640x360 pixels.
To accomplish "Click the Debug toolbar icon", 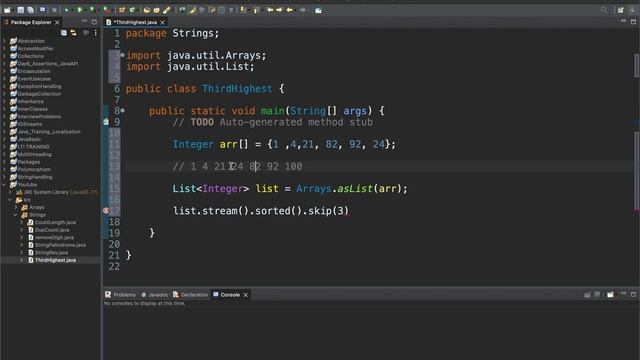I will pos(67,10).
